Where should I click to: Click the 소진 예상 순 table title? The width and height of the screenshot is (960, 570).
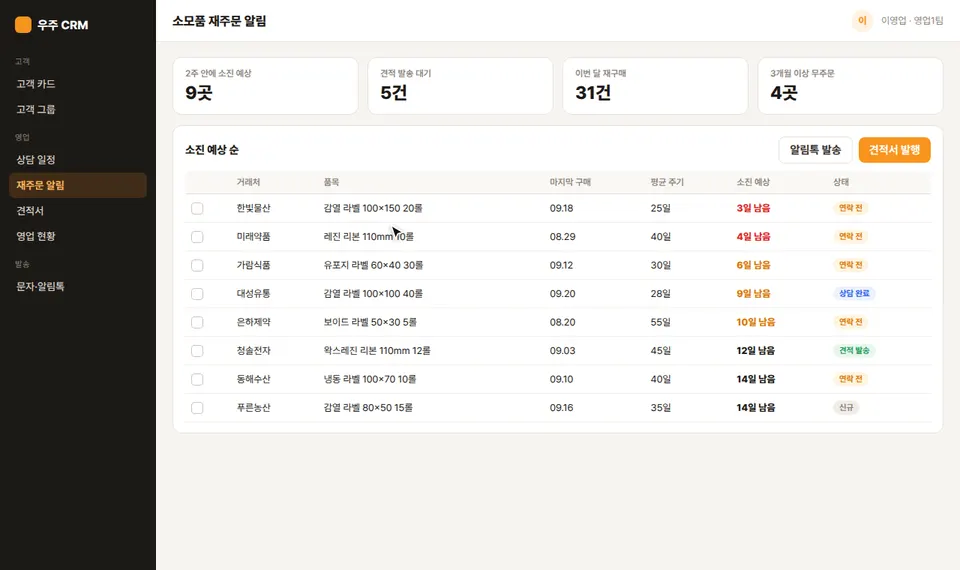click(x=212, y=150)
